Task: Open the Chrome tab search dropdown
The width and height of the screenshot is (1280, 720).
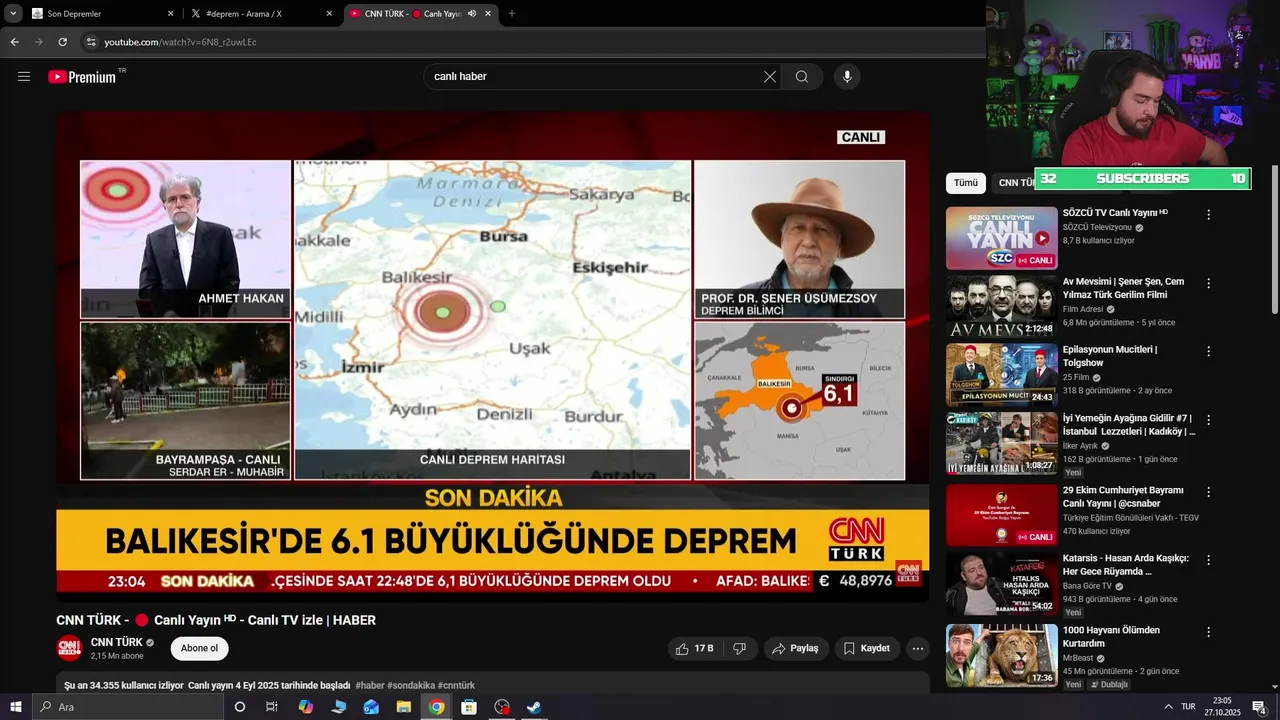Action: 13,14
